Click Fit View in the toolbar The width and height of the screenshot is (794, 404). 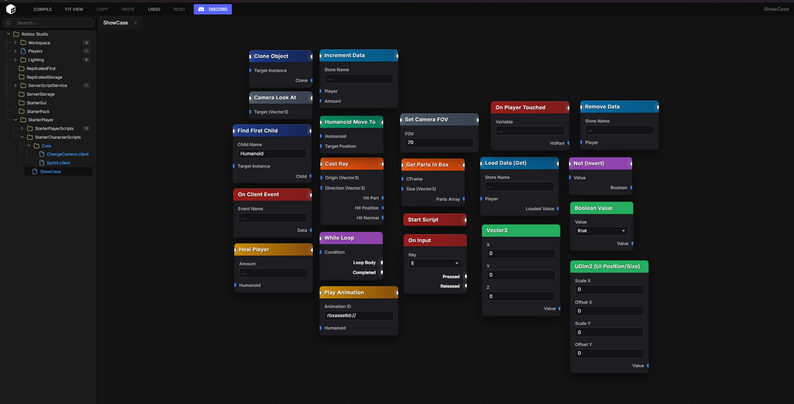pos(74,9)
